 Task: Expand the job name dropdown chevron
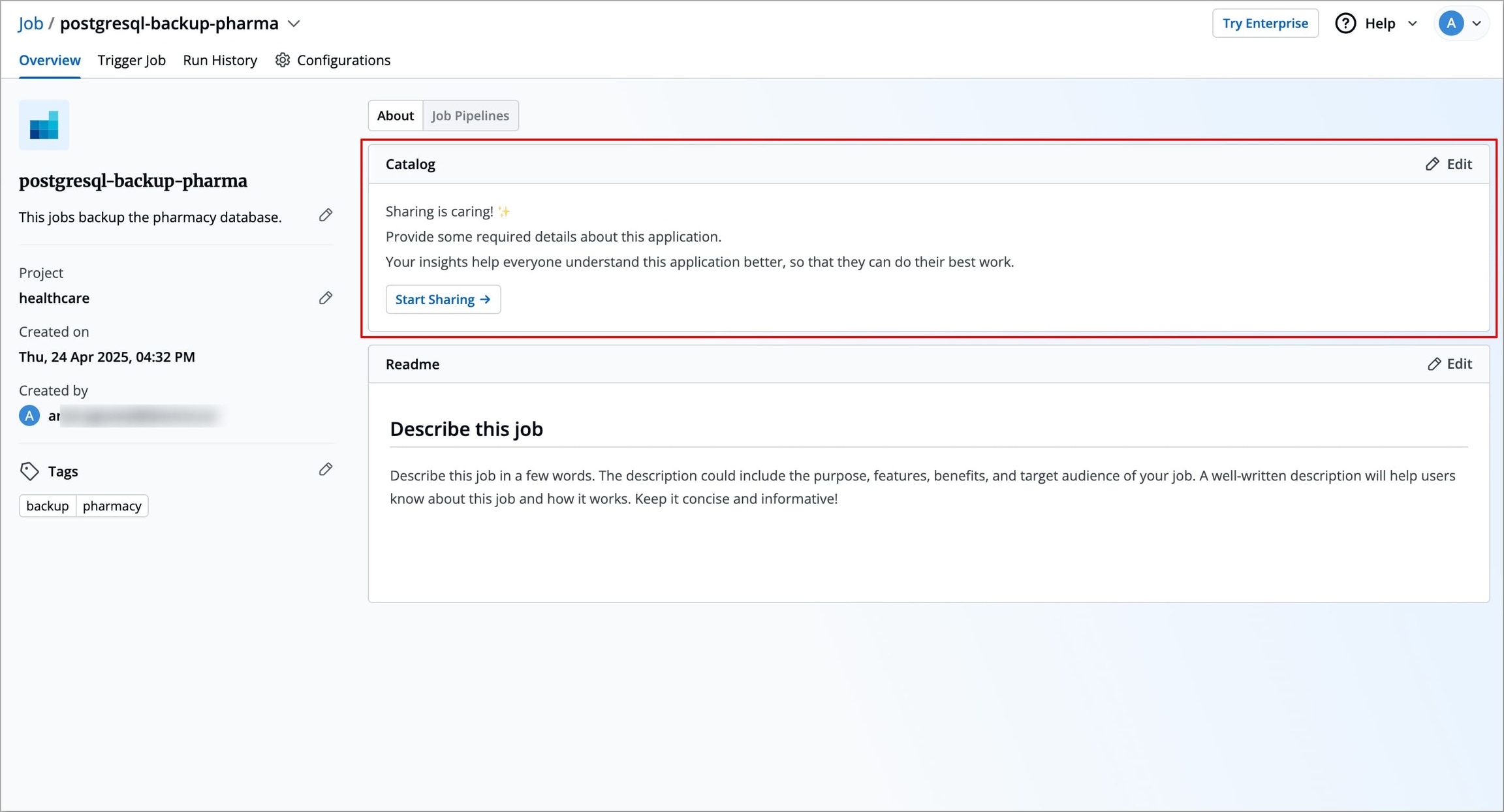coord(294,24)
